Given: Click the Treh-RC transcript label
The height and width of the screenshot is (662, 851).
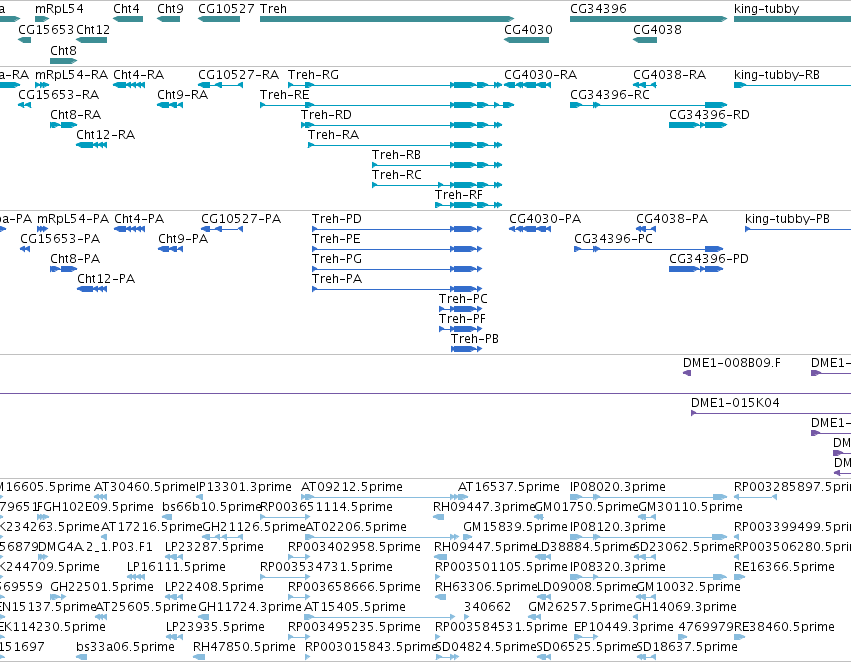Looking at the screenshot, I should (x=397, y=175).
